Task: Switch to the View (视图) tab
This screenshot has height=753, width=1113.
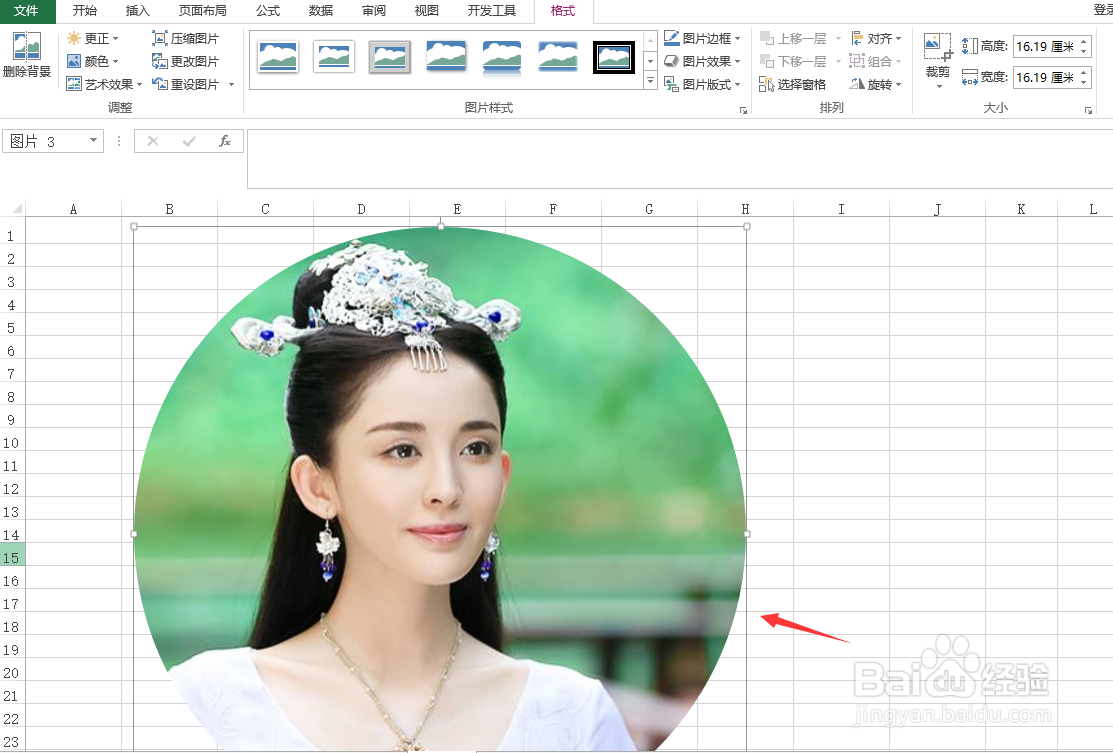Action: click(426, 11)
